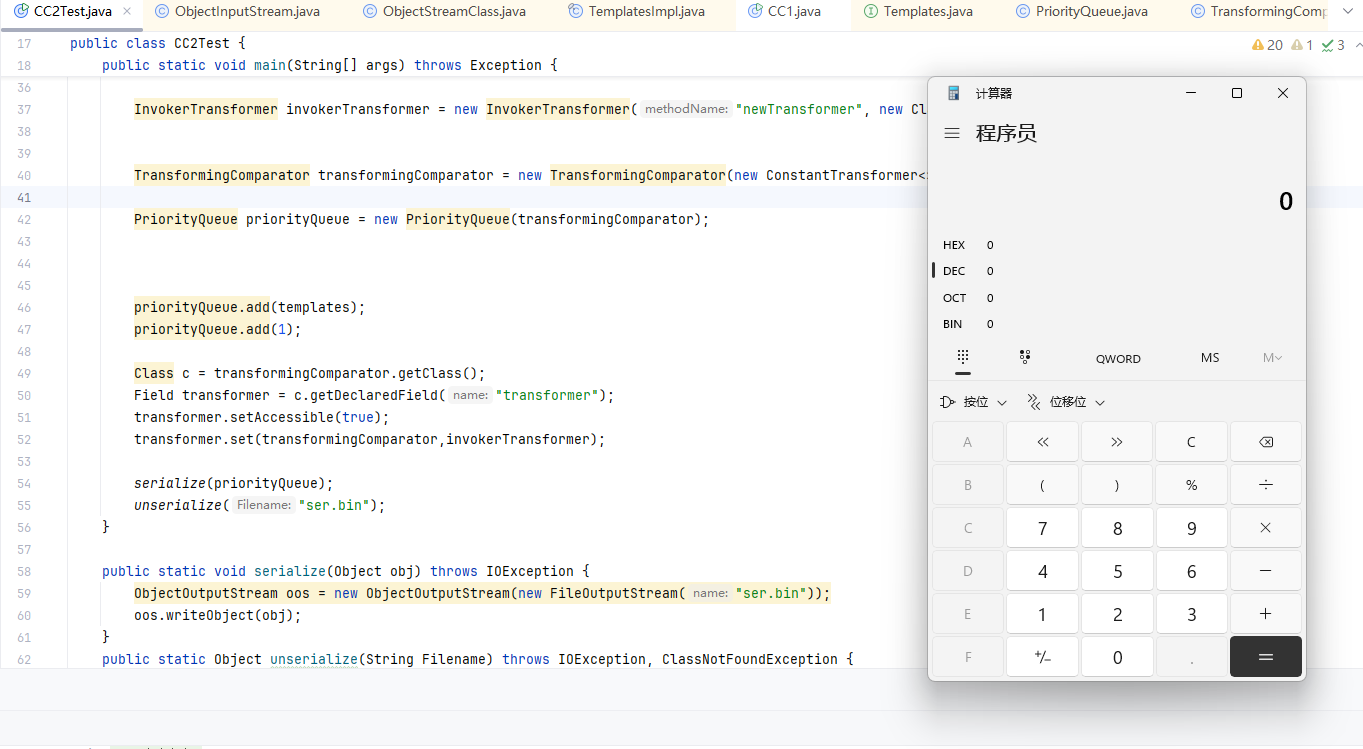Expand the 位移位 bit shift dropdown
The image size is (1363, 749).
[x=1066, y=402]
